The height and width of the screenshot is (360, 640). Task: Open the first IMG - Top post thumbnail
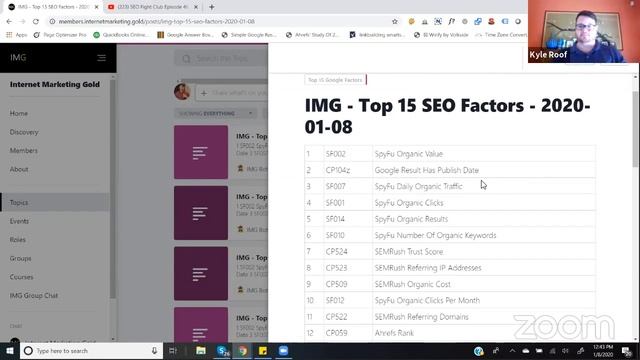coord(201,152)
